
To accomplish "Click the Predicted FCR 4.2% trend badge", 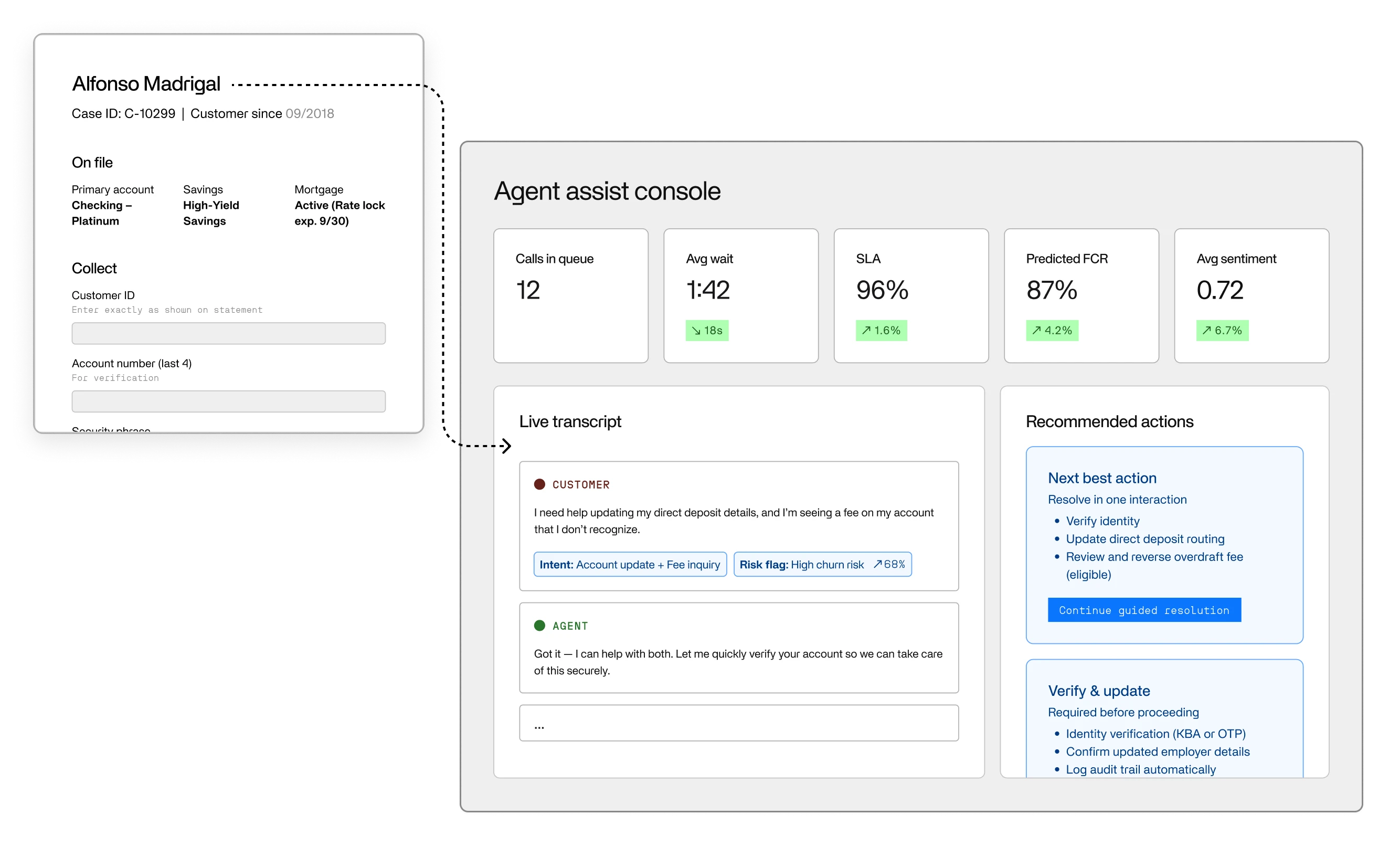I will tap(1052, 331).
